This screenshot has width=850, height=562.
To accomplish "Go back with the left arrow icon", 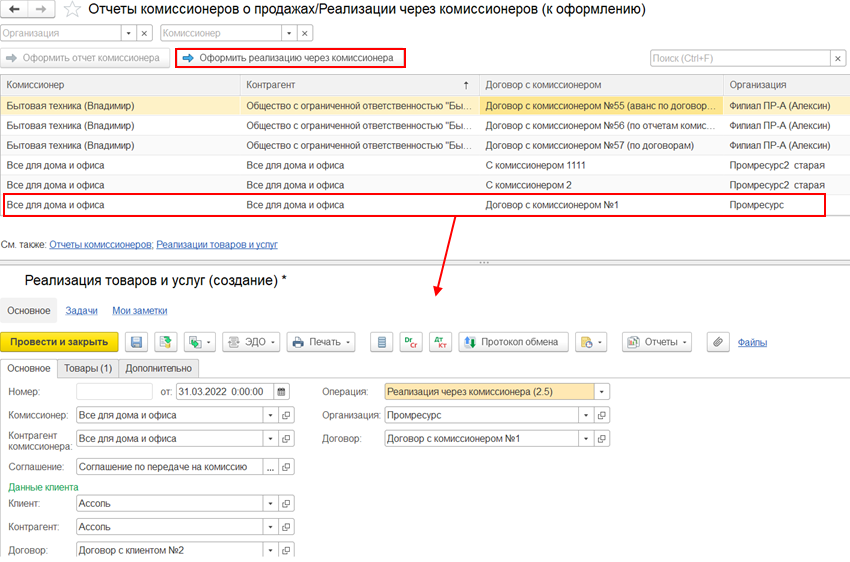I will 15,9.
